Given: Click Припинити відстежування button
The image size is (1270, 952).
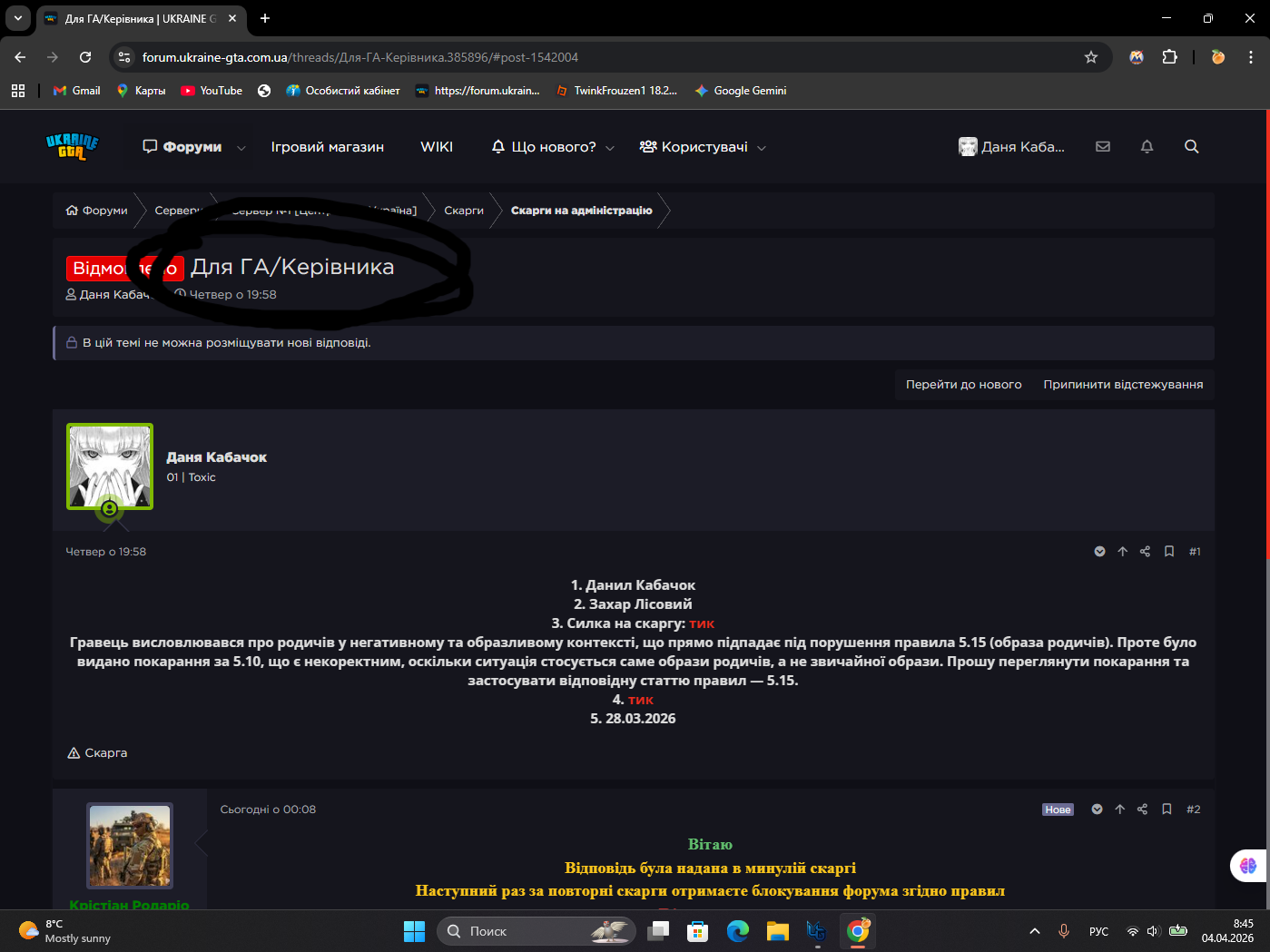Looking at the screenshot, I should pyautogui.click(x=1123, y=385).
